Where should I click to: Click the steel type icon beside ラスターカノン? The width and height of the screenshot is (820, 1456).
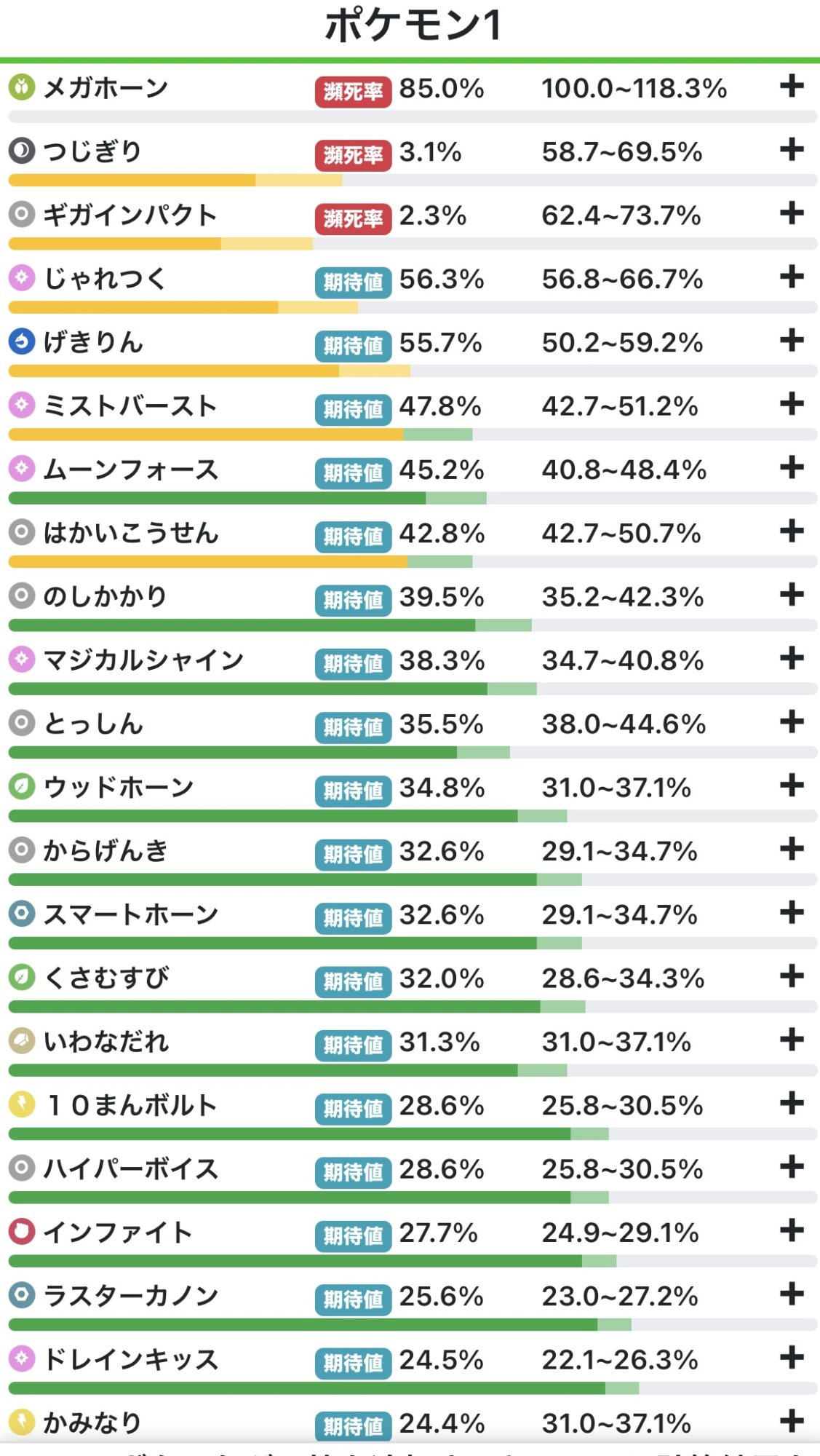coord(22,1295)
